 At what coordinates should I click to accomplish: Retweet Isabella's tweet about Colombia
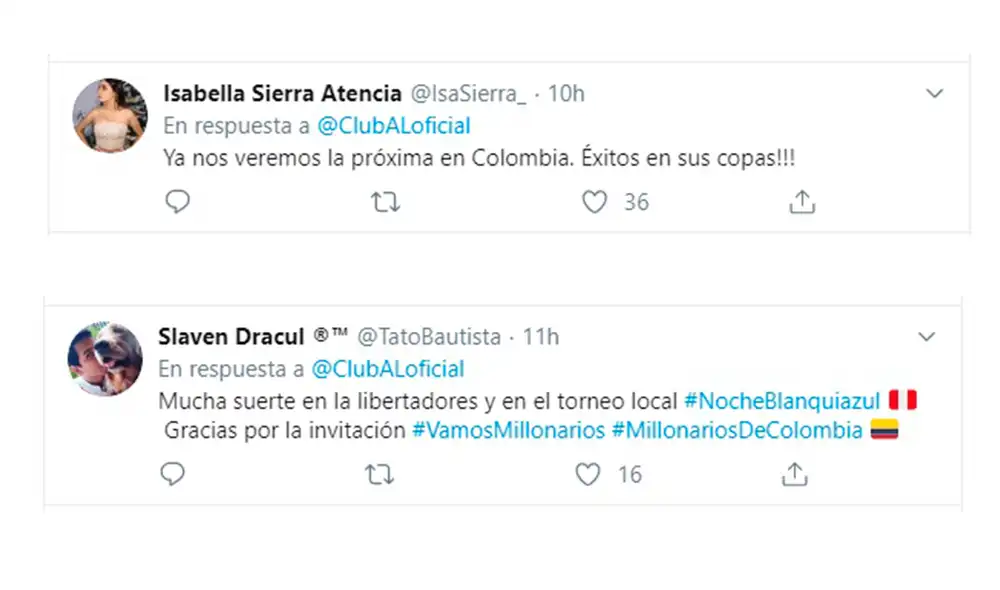[x=383, y=201]
